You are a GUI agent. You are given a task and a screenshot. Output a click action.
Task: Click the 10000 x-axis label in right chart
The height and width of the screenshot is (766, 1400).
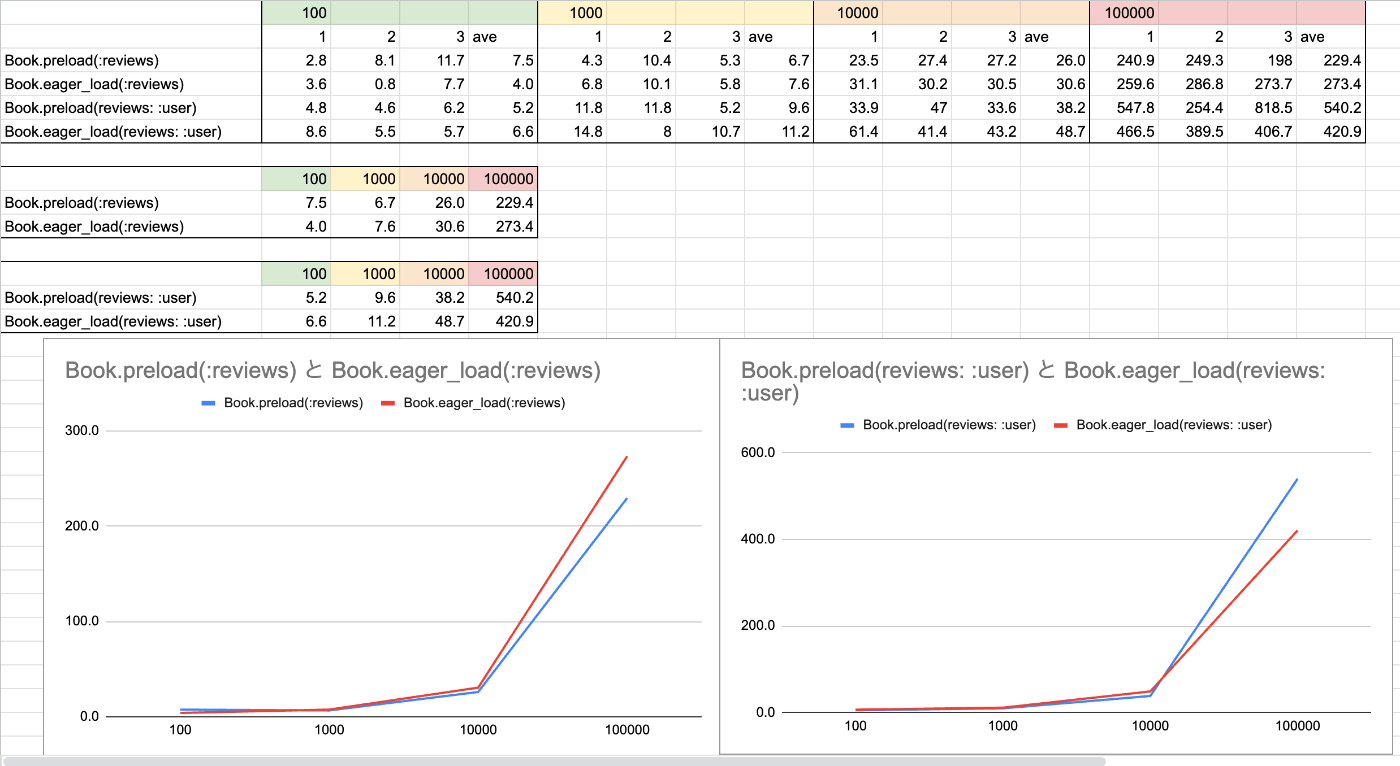(1151, 726)
